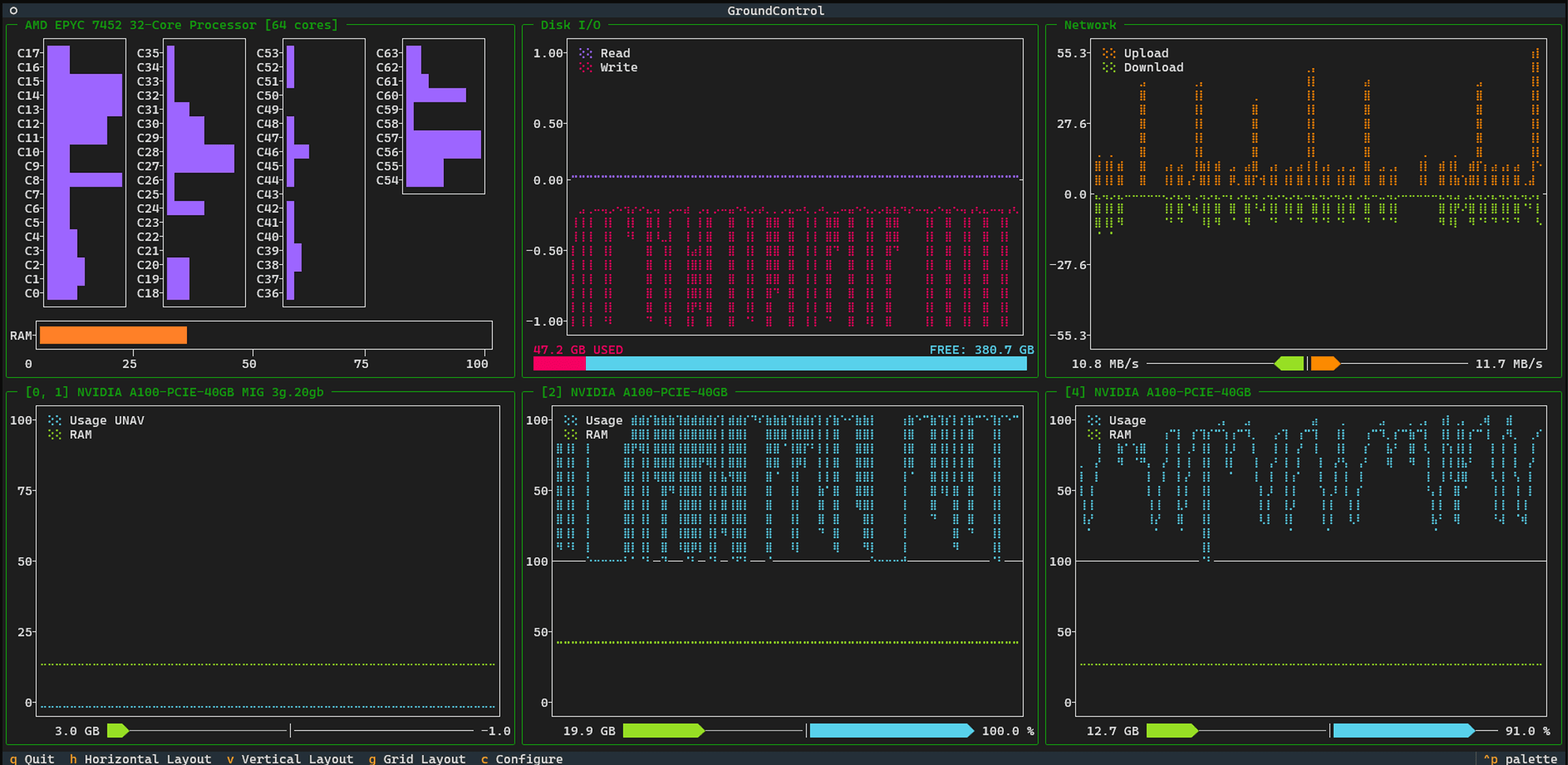Open Configure from the footer
The height and width of the screenshot is (765, 1568).
coord(522,759)
